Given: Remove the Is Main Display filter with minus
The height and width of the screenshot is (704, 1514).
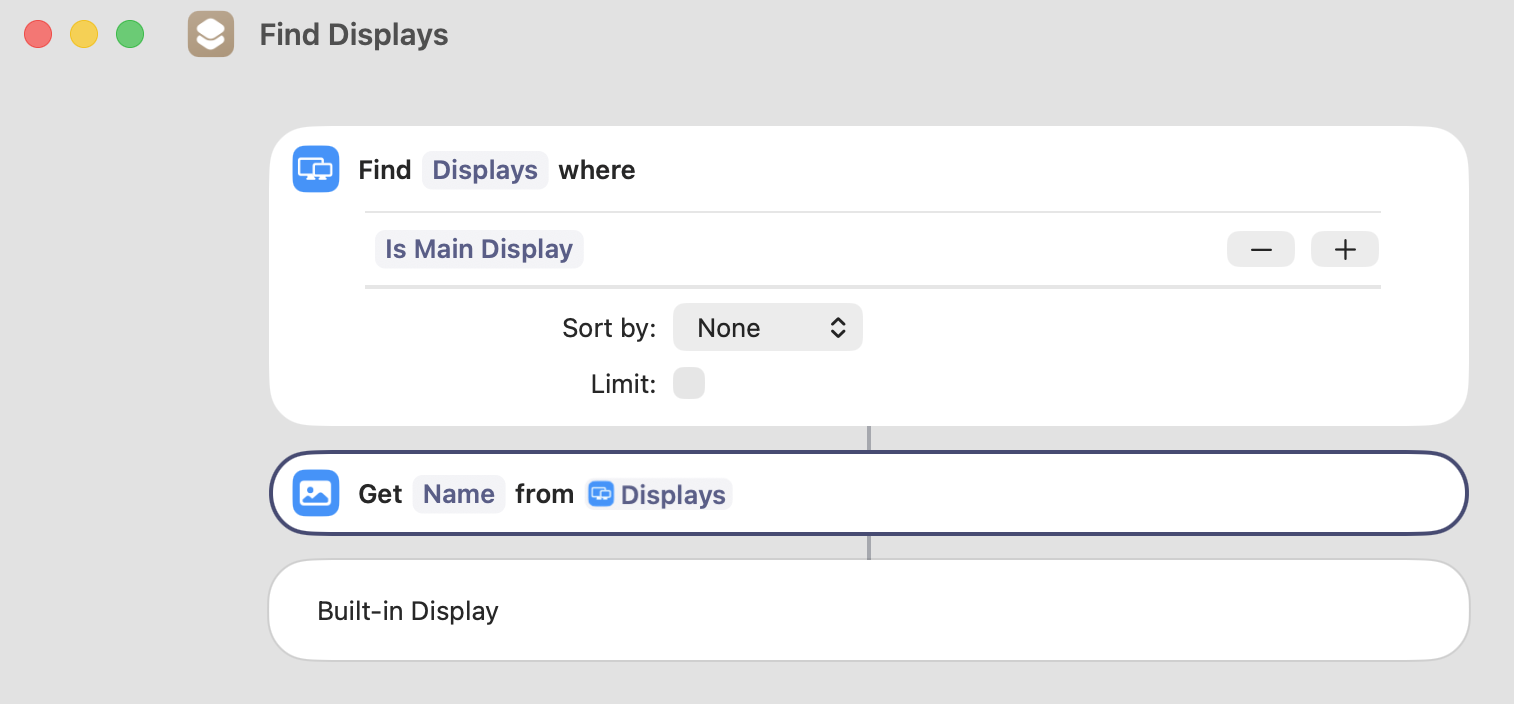Looking at the screenshot, I should click(1260, 249).
